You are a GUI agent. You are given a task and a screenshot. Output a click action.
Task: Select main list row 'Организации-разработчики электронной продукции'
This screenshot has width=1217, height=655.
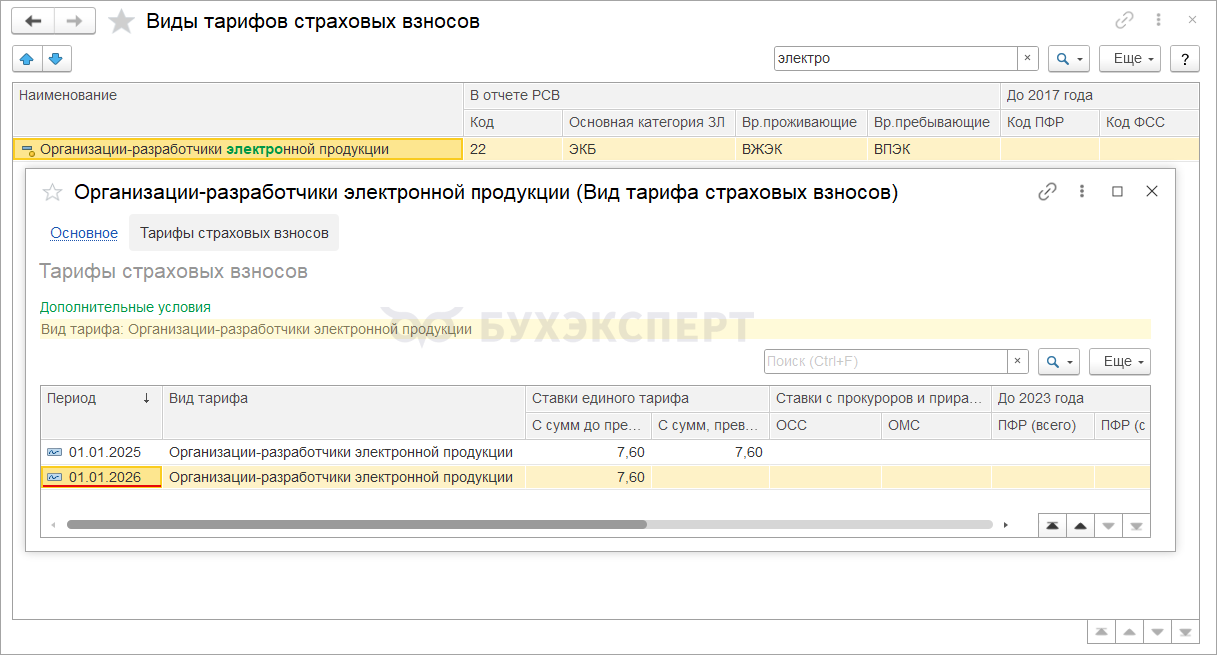click(606, 150)
